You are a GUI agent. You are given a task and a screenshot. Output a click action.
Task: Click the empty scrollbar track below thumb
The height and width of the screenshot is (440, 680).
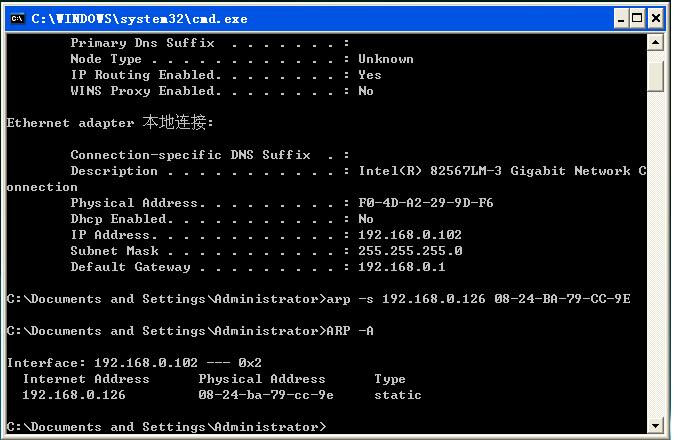tap(655, 254)
